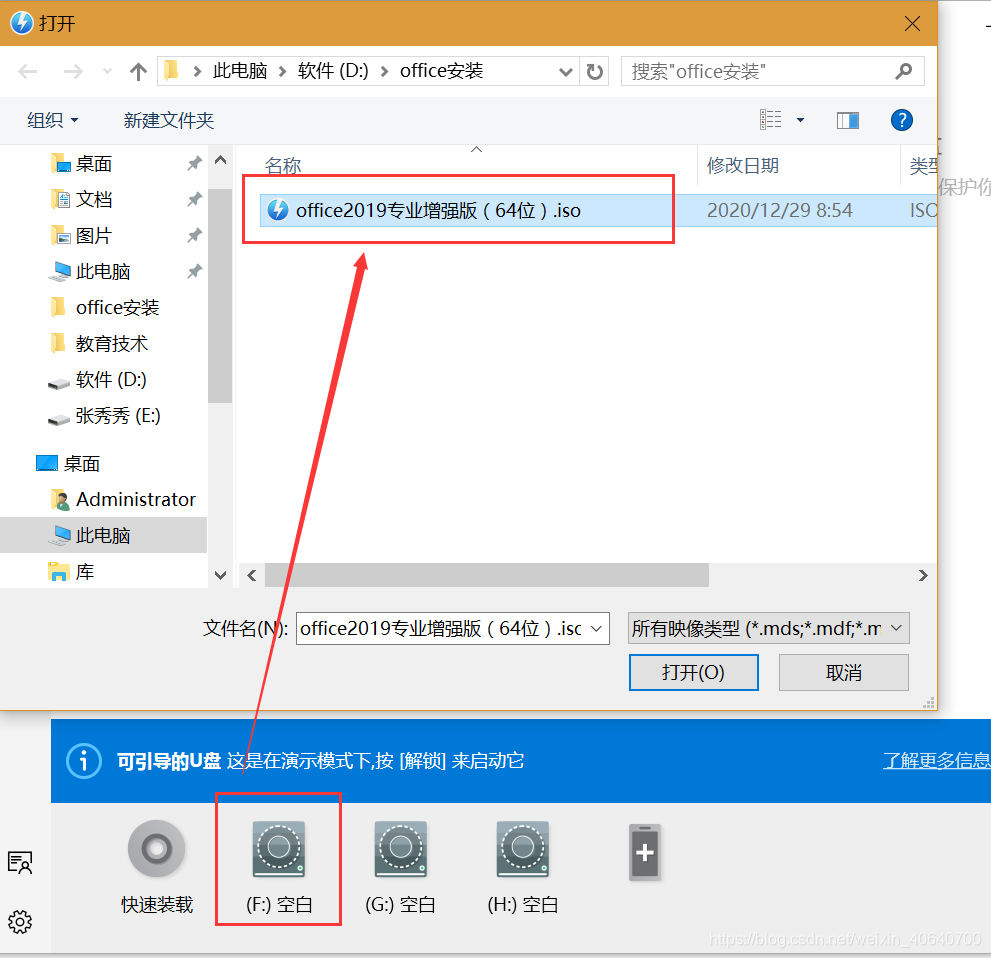Click the file list horizontal scrollbar thumb
This screenshot has height=958, width=991.
[487, 575]
